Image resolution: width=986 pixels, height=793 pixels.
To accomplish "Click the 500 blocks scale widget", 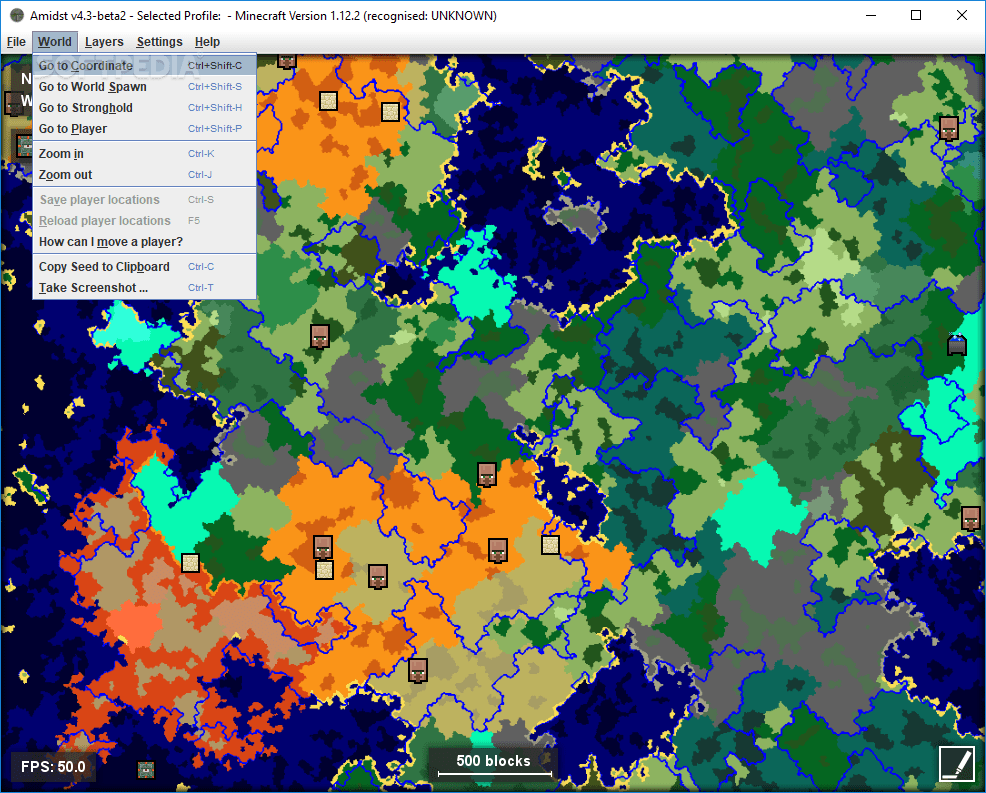I will point(494,763).
